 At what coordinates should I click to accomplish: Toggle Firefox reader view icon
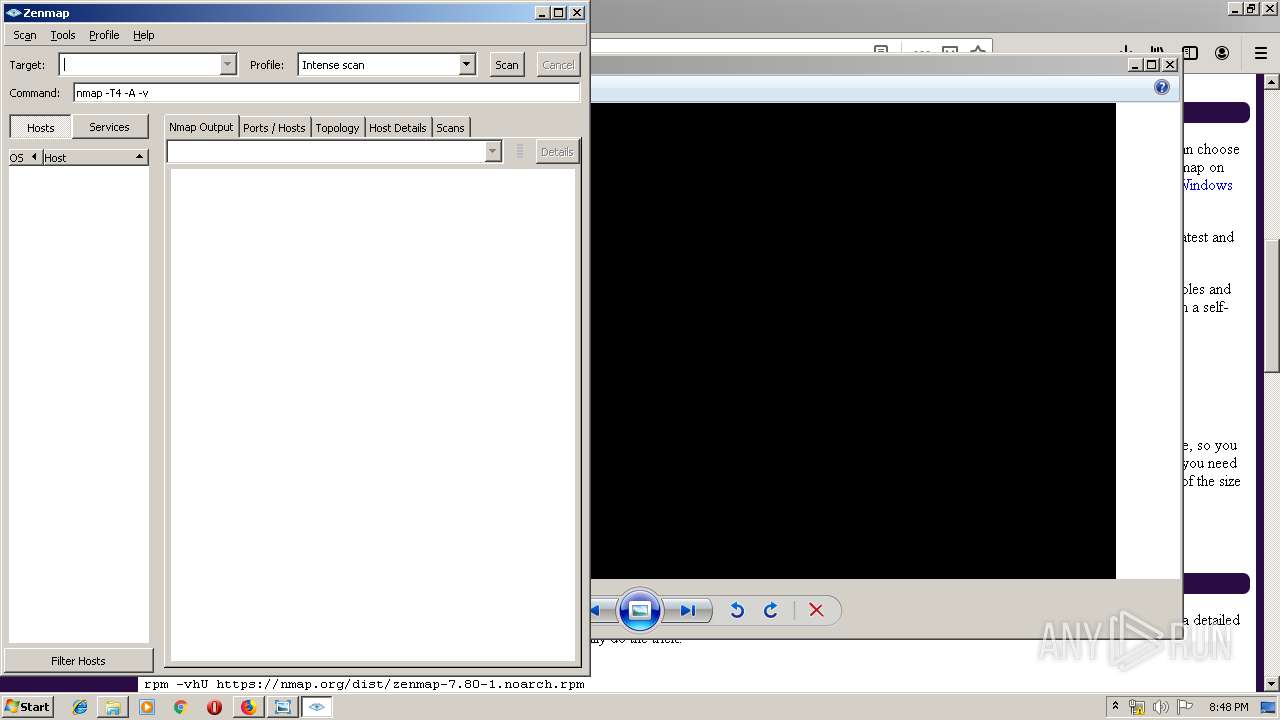point(881,51)
